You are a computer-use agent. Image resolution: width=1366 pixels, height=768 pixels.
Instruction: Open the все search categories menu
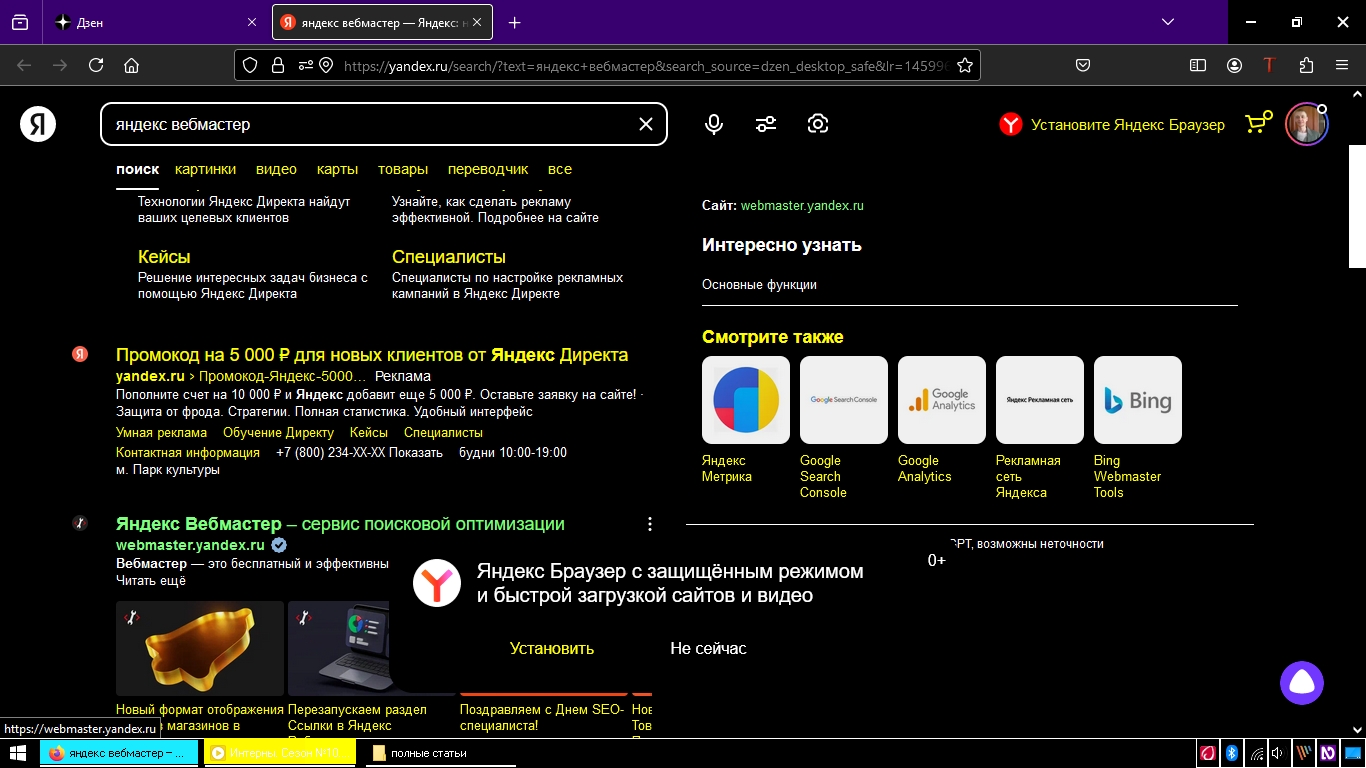560,169
